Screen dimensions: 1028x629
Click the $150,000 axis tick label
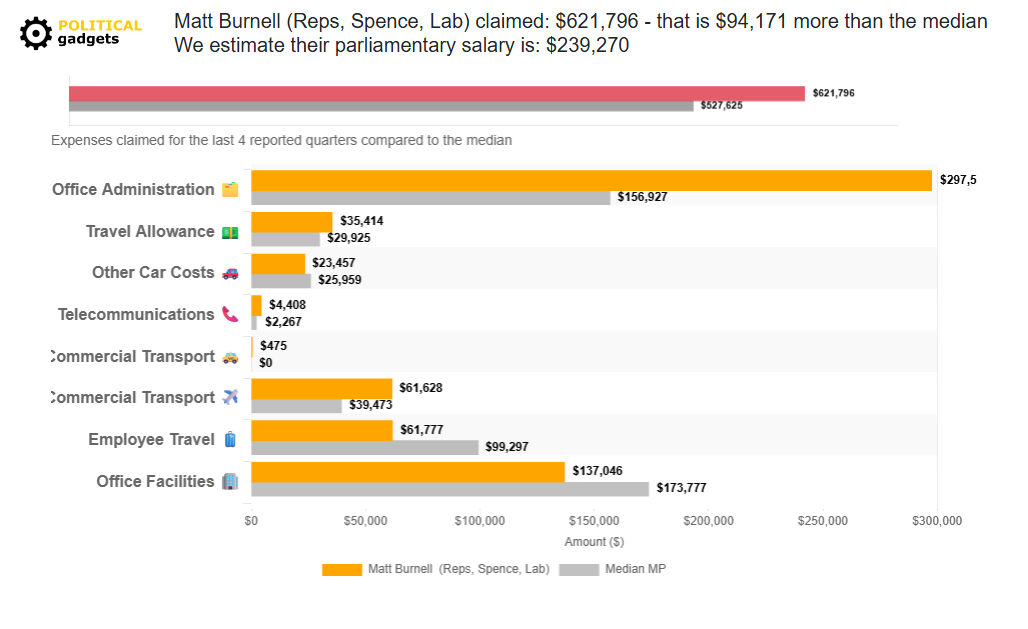(x=594, y=521)
